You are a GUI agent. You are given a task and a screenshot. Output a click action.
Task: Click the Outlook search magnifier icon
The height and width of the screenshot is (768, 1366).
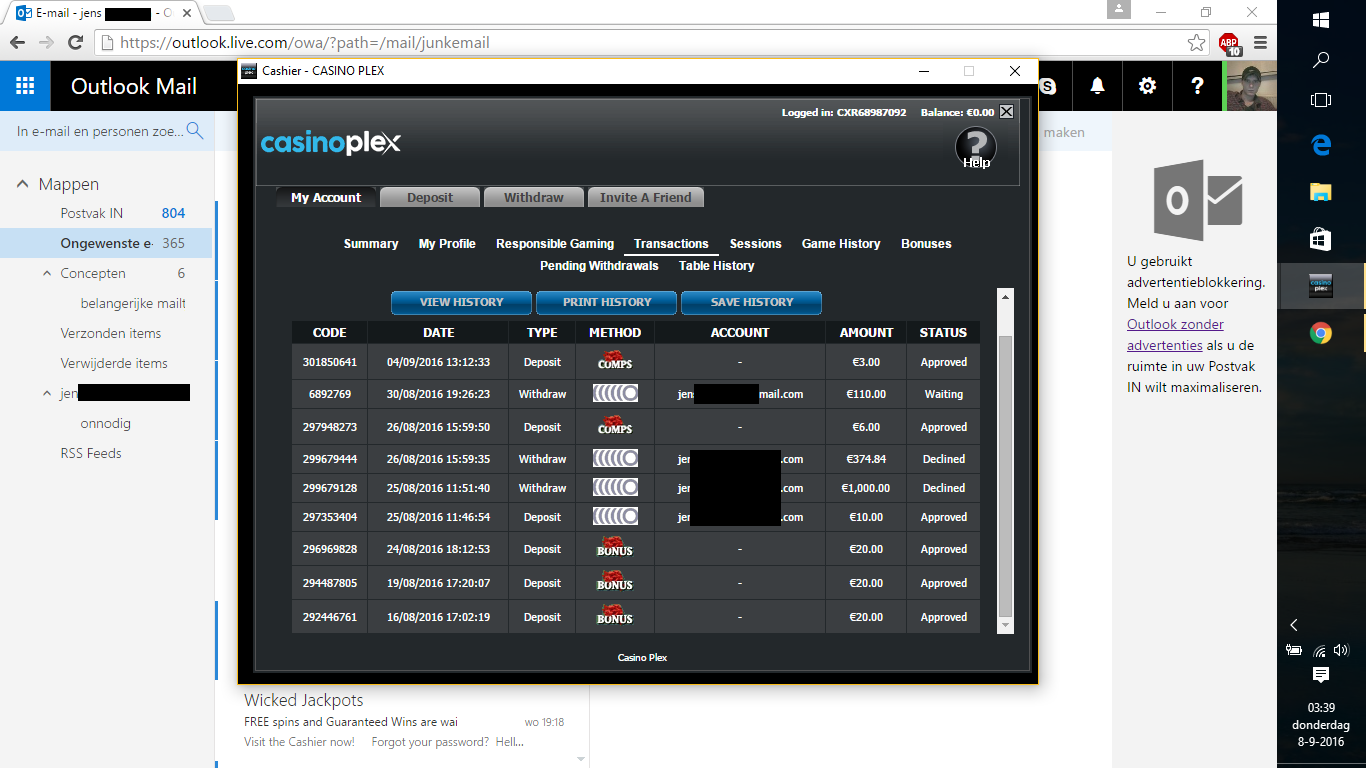[195, 130]
